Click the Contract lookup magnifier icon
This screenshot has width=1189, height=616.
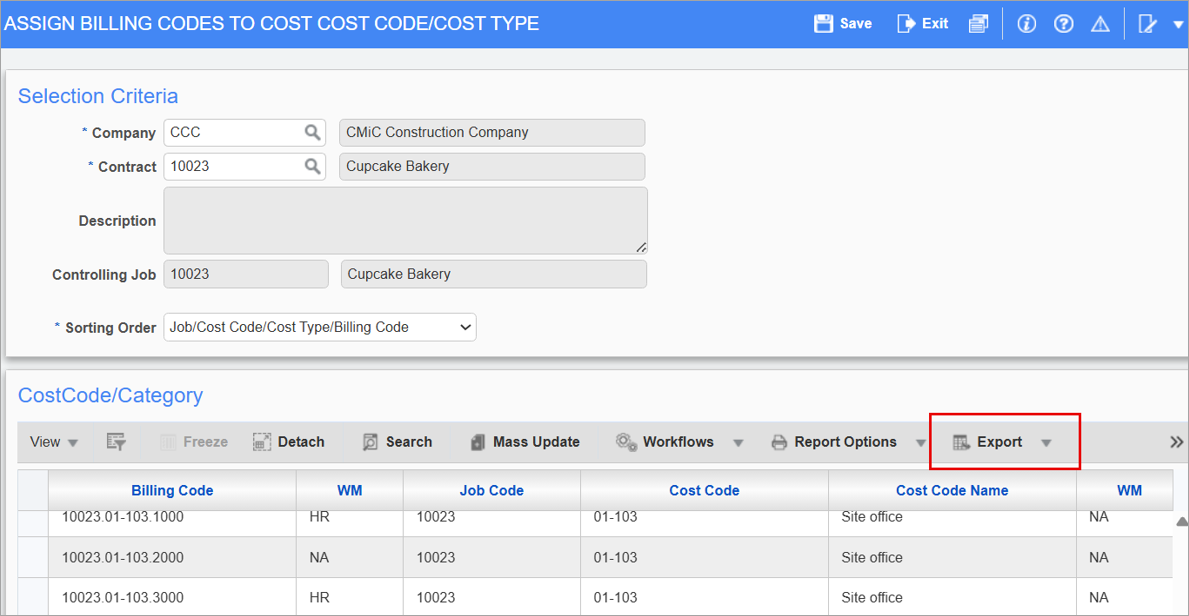pyautogui.click(x=312, y=166)
